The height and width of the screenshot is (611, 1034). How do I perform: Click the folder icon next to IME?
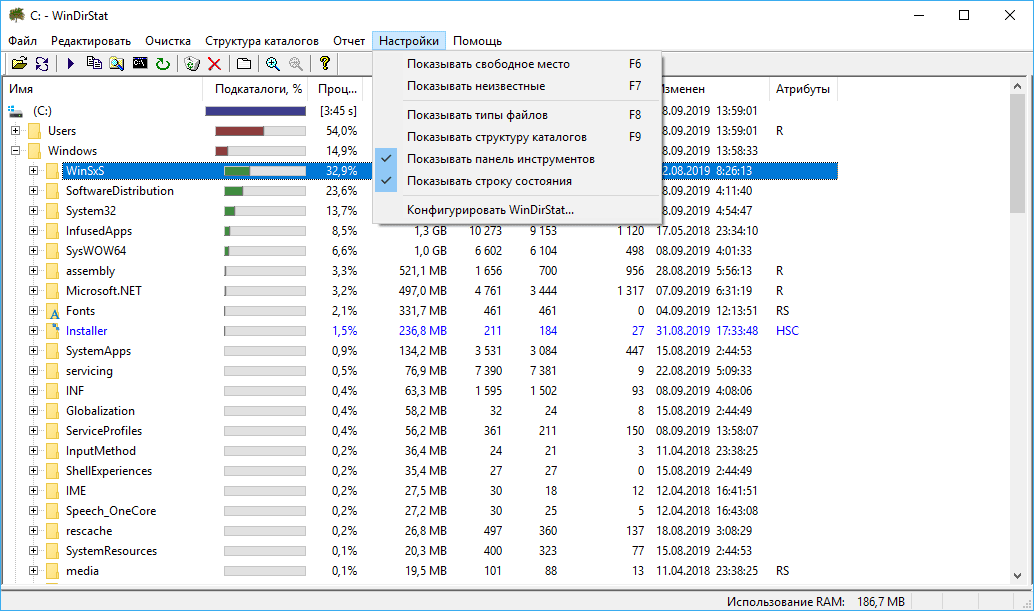coord(53,491)
